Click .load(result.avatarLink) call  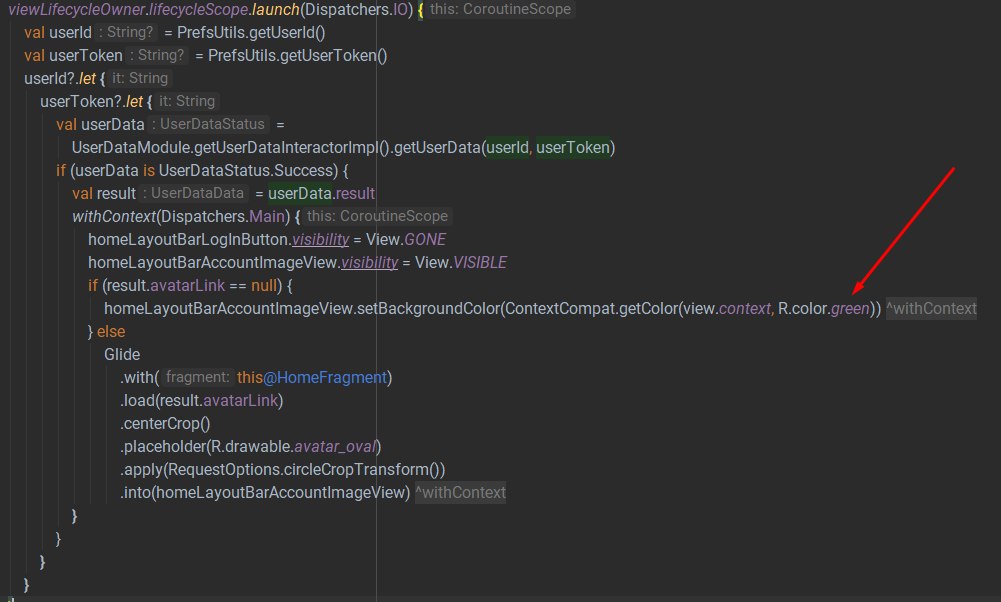[x=201, y=400]
